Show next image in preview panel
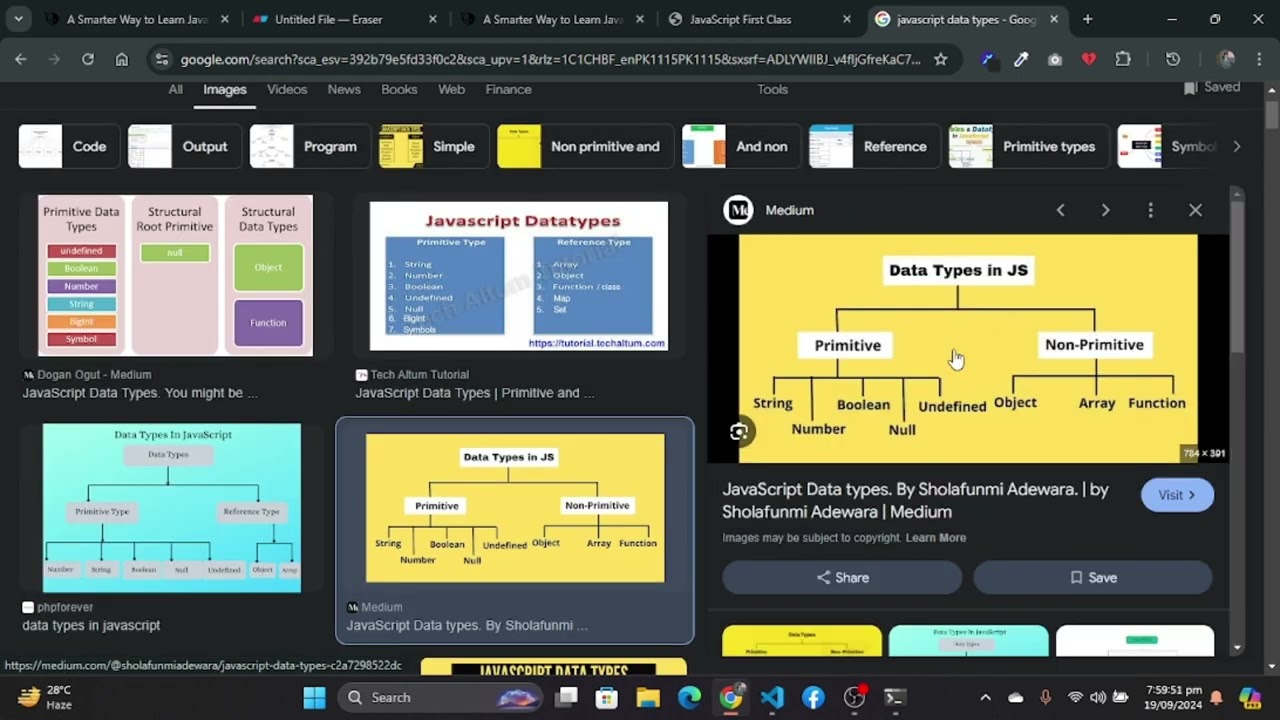1280x720 pixels. [x=1105, y=210]
